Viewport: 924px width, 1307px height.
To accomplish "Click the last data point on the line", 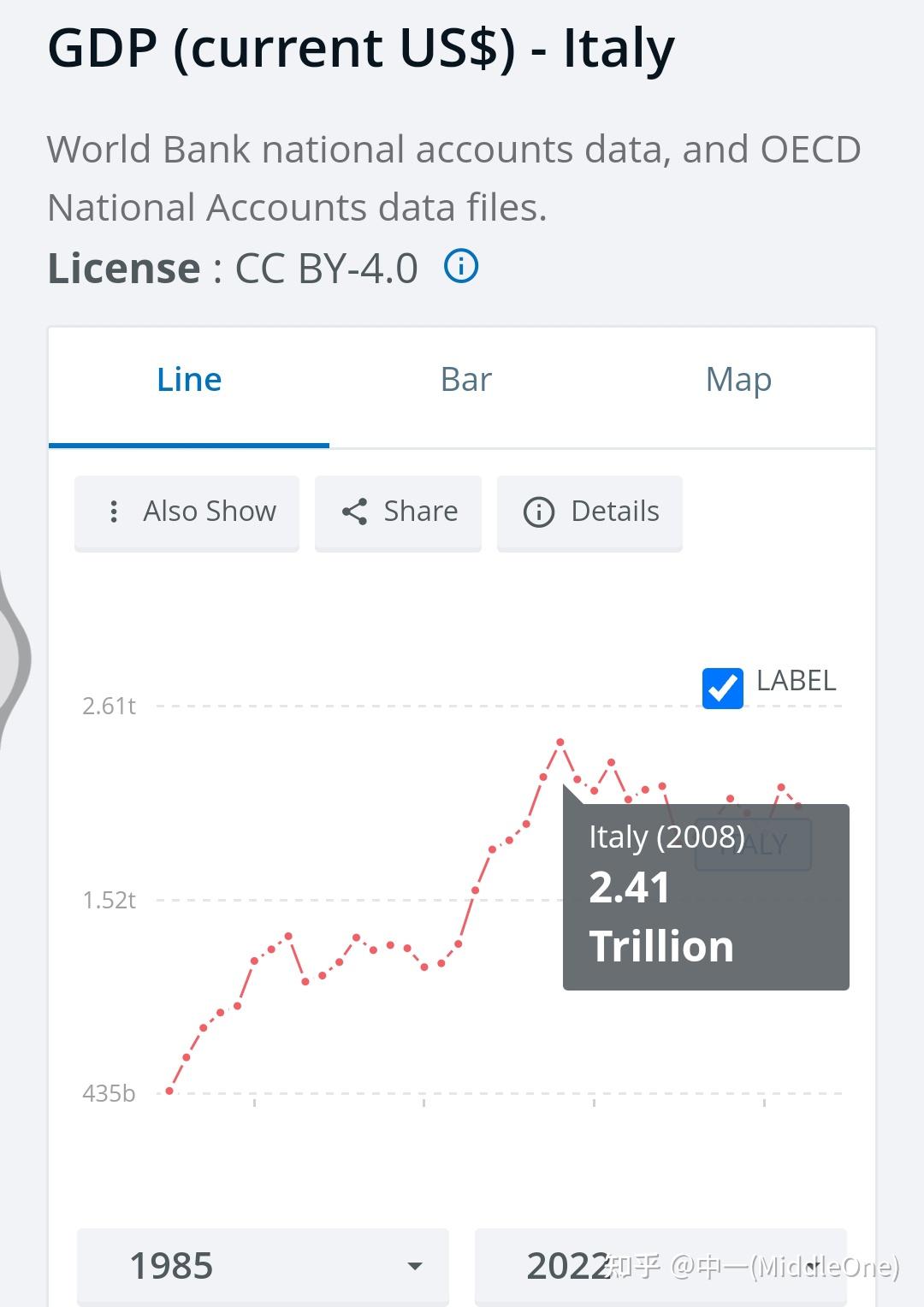I will point(798,804).
